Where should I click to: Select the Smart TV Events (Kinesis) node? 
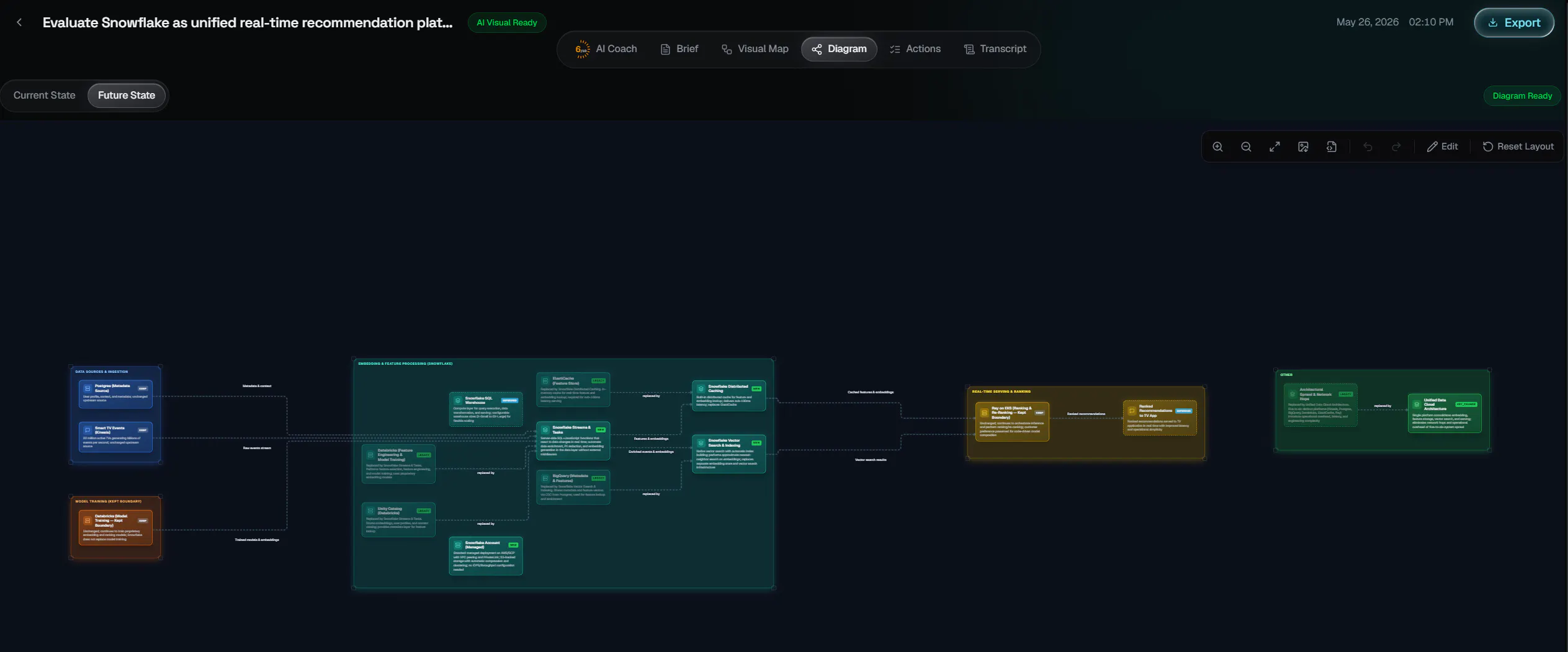click(115, 437)
